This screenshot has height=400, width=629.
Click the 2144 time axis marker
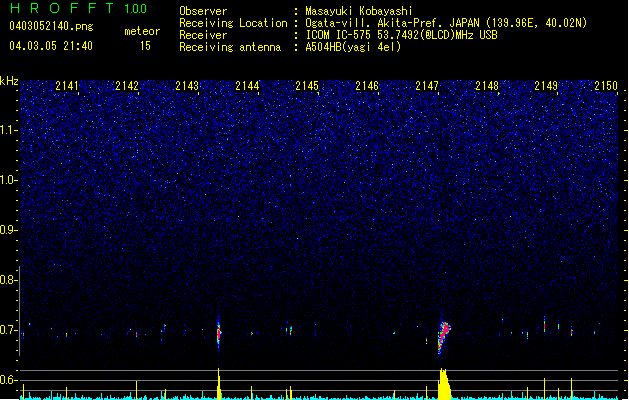click(247, 85)
